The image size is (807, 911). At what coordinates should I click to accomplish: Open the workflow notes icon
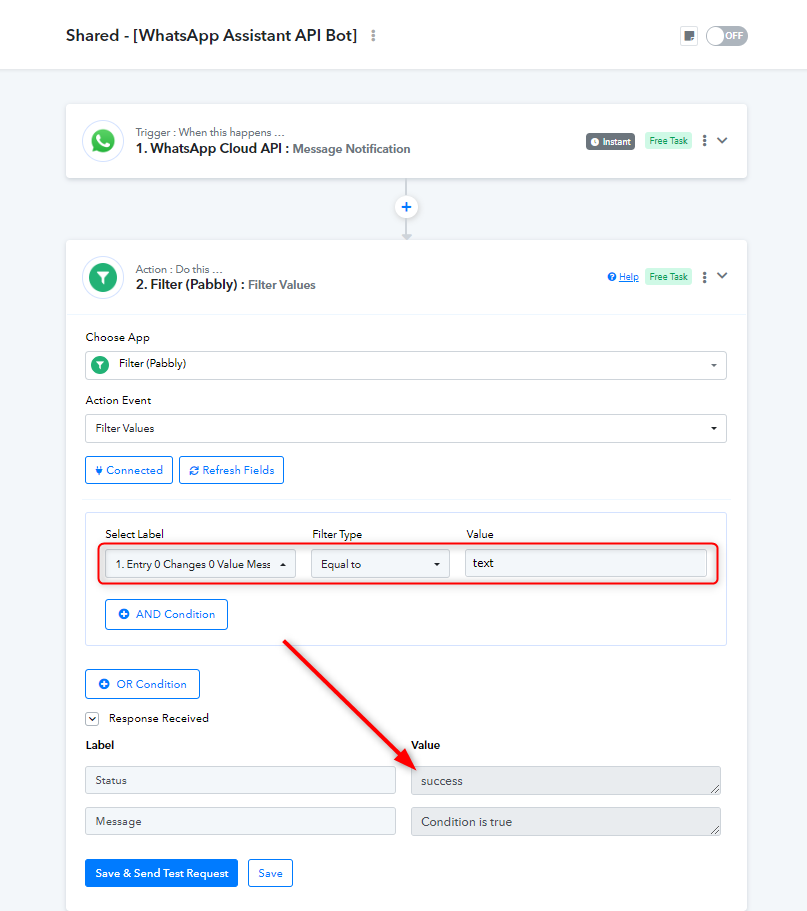coord(689,36)
